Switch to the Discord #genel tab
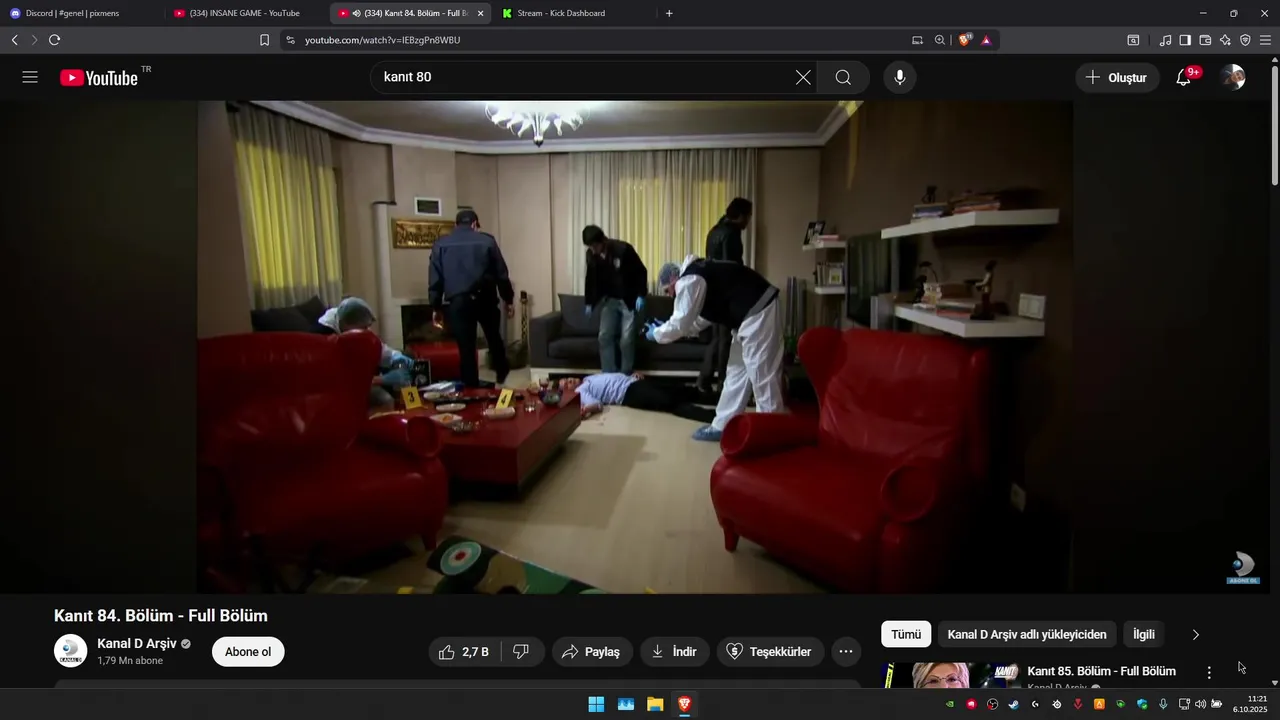This screenshot has width=1280, height=720. click(82, 13)
